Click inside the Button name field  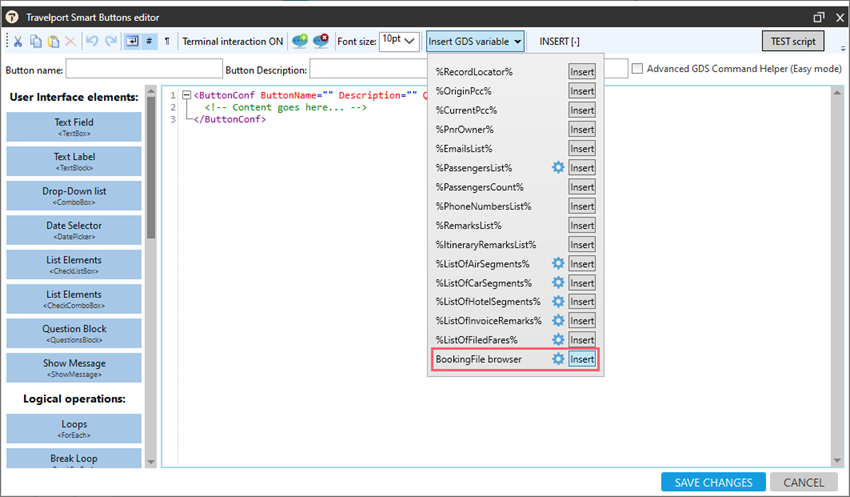click(x=143, y=70)
